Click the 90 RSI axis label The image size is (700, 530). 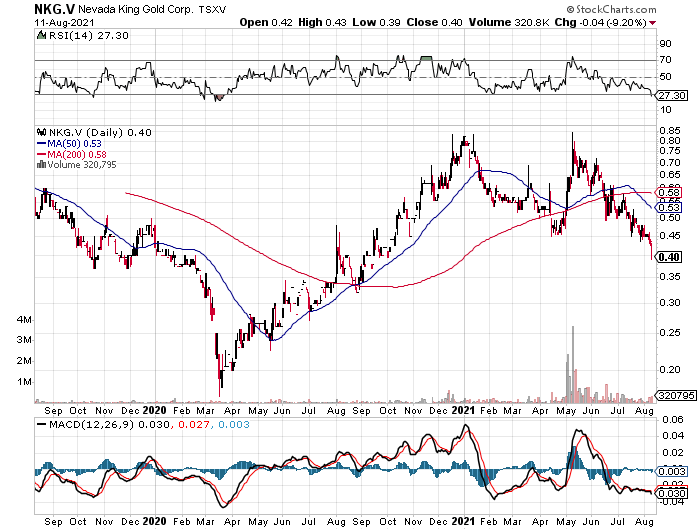665,43
